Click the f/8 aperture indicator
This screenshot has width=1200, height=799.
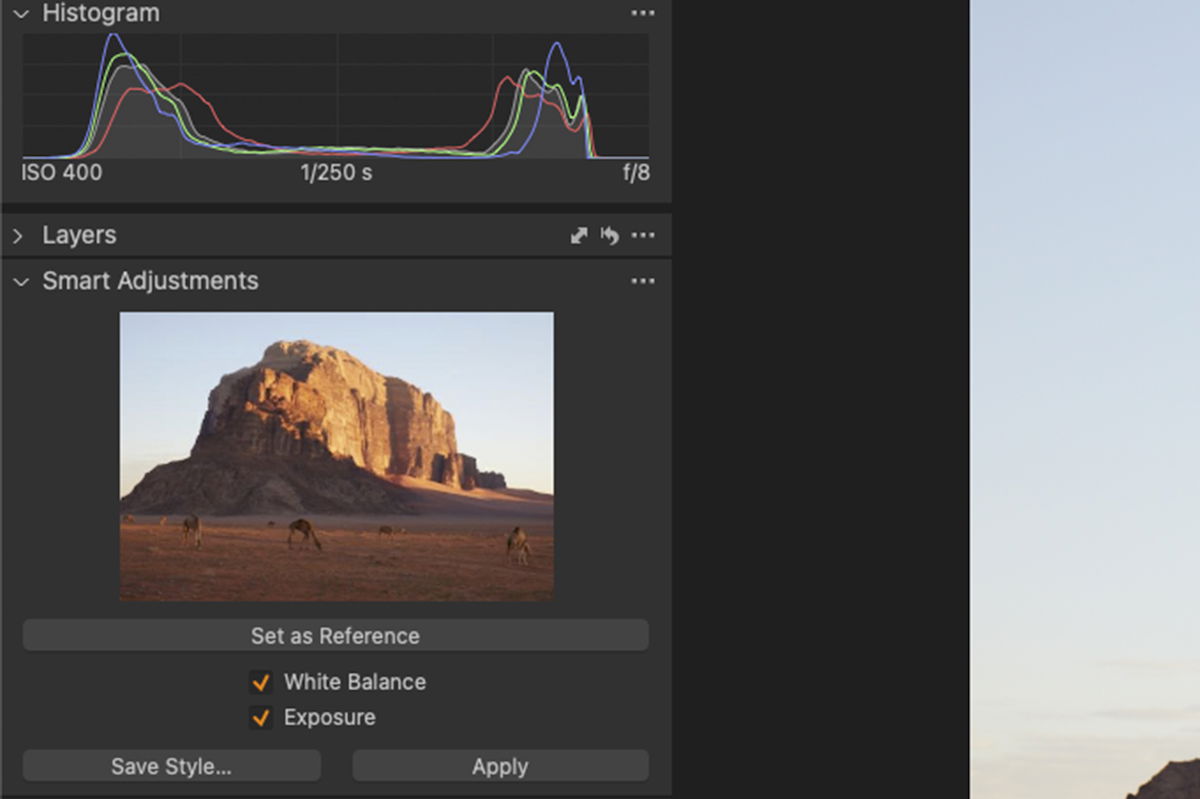point(638,172)
